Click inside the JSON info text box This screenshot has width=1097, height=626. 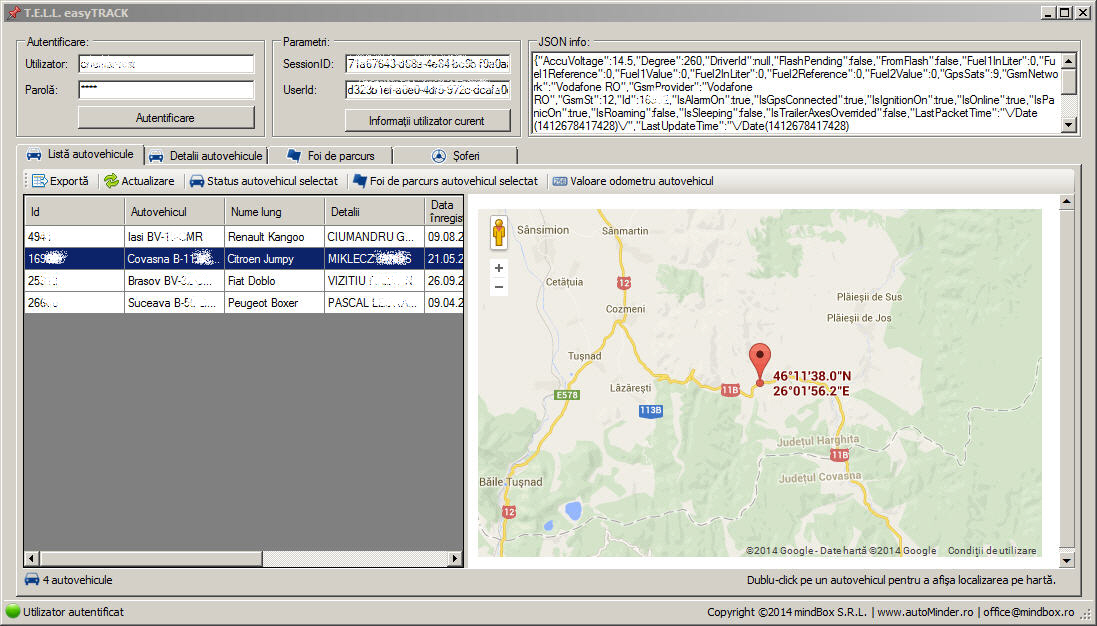coord(795,93)
